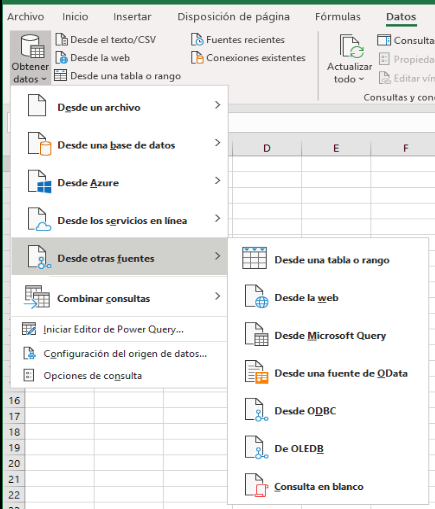The height and width of the screenshot is (509, 435).
Task: Click the Conexiones existentes icon
Action: tap(197, 57)
